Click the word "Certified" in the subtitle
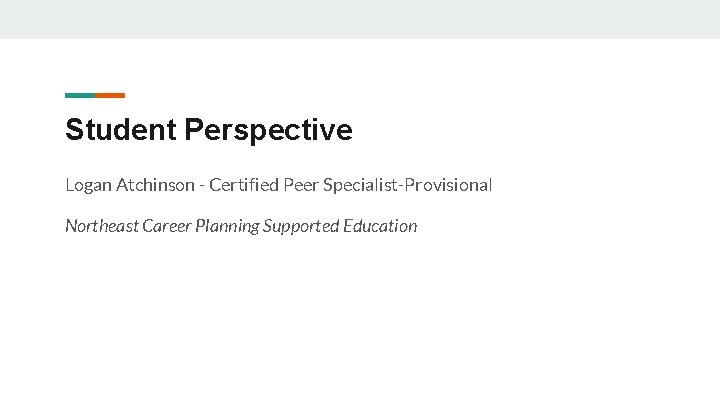720x405 pixels. 245,185
